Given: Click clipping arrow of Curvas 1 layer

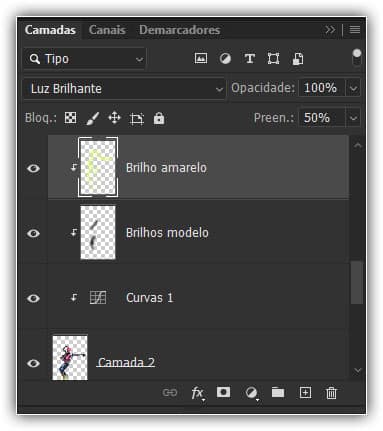Looking at the screenshot, I should pyautogui.click(x=74, y=297).
